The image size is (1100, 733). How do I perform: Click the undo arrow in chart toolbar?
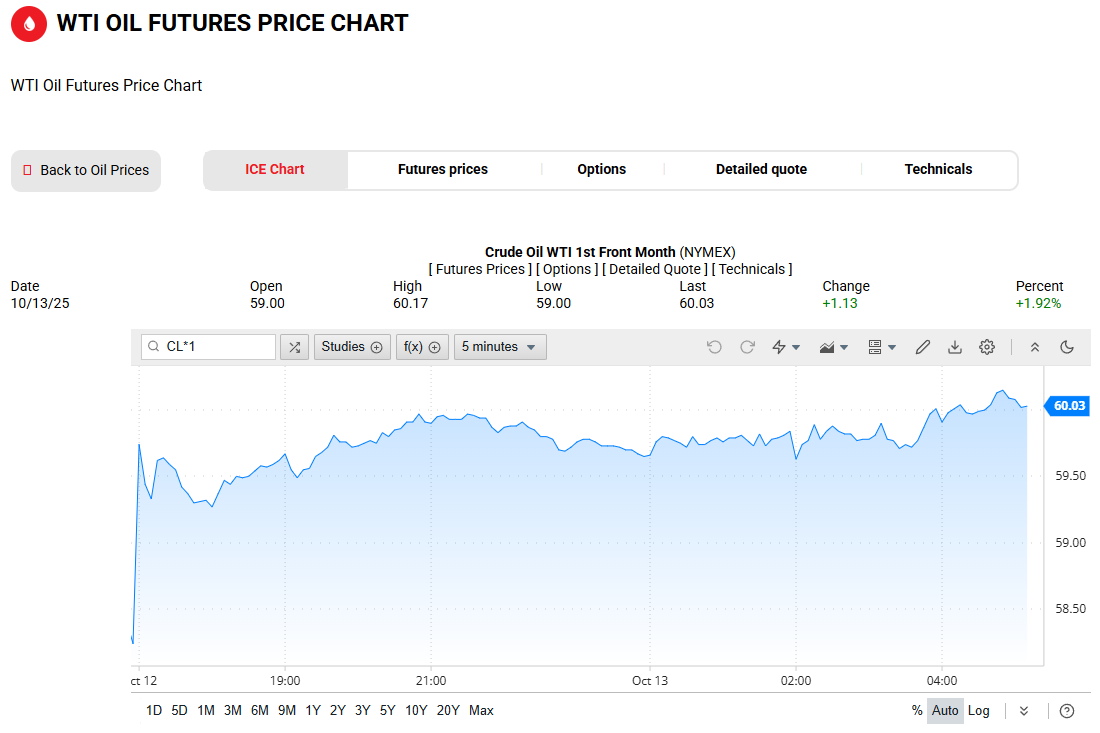714,347
